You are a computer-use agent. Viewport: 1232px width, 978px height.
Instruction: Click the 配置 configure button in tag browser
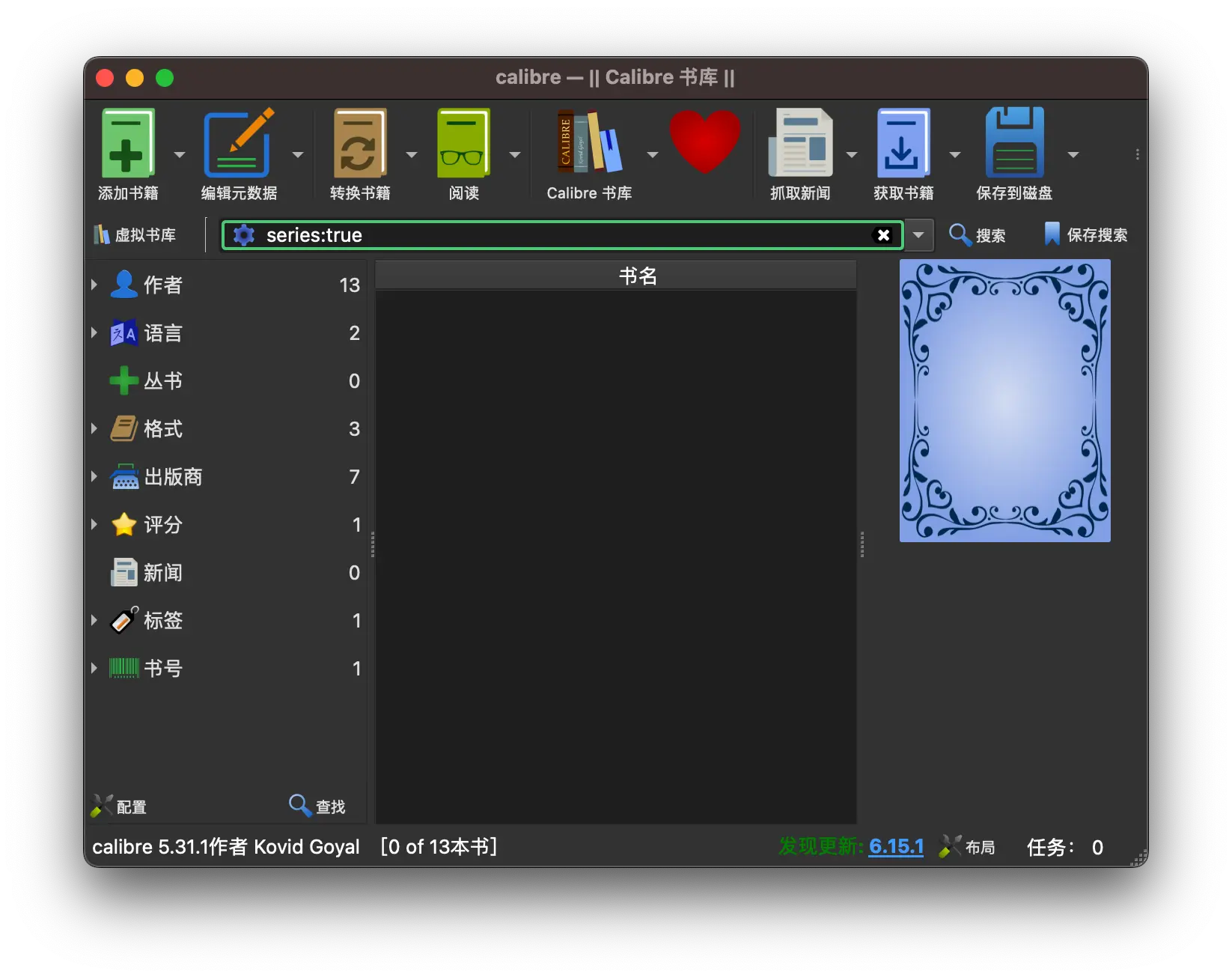coord(119,807)
